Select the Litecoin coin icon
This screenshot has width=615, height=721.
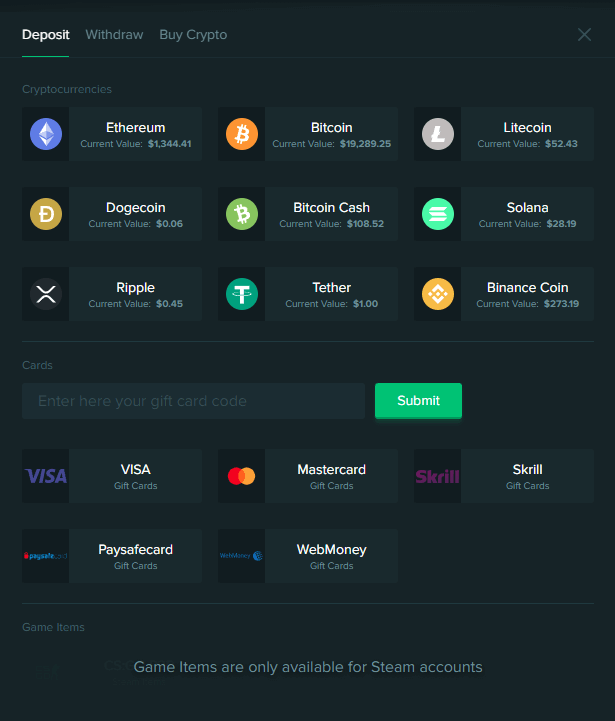pos(438,134)
